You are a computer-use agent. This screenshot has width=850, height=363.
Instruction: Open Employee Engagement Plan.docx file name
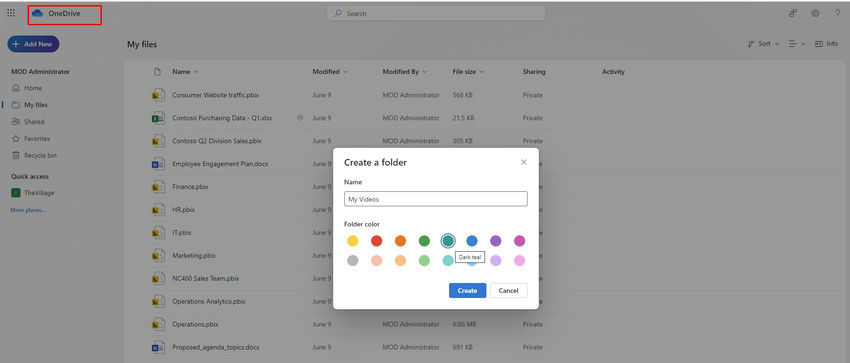(220, 164)
